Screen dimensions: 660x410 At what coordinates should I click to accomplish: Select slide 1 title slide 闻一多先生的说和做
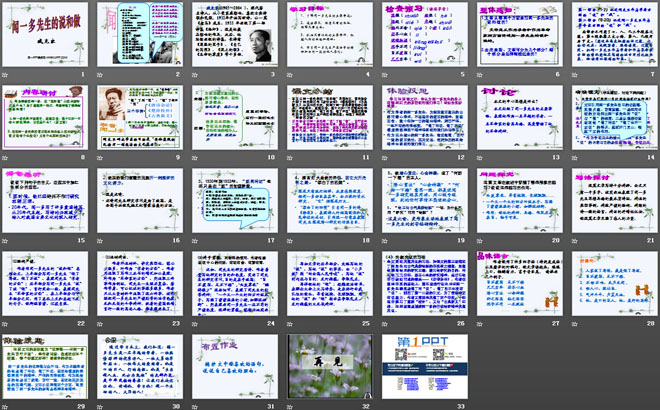pos(45,35)
